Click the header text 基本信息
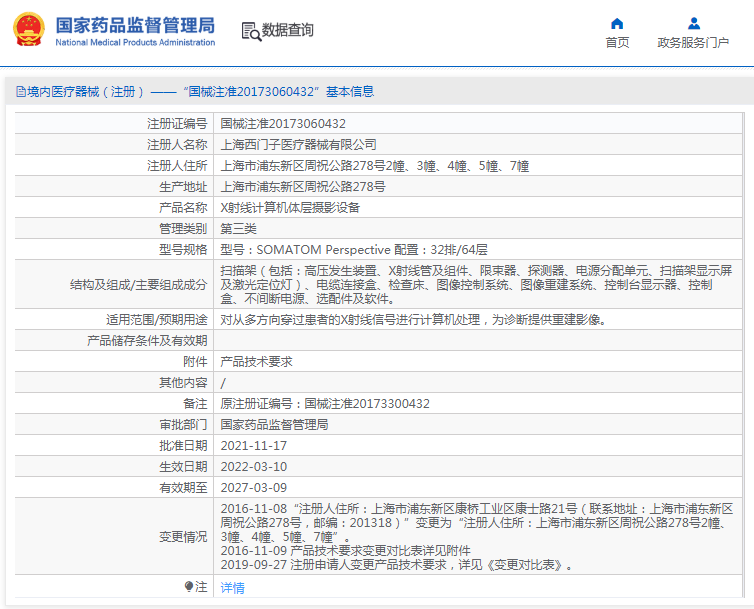Screen dimensions: 754x609 (x=350, y=91)
